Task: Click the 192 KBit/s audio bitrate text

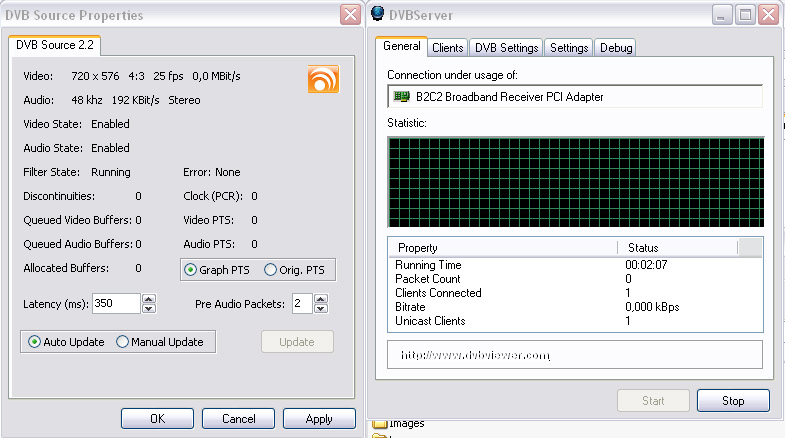Action: (x=135, y=100)
